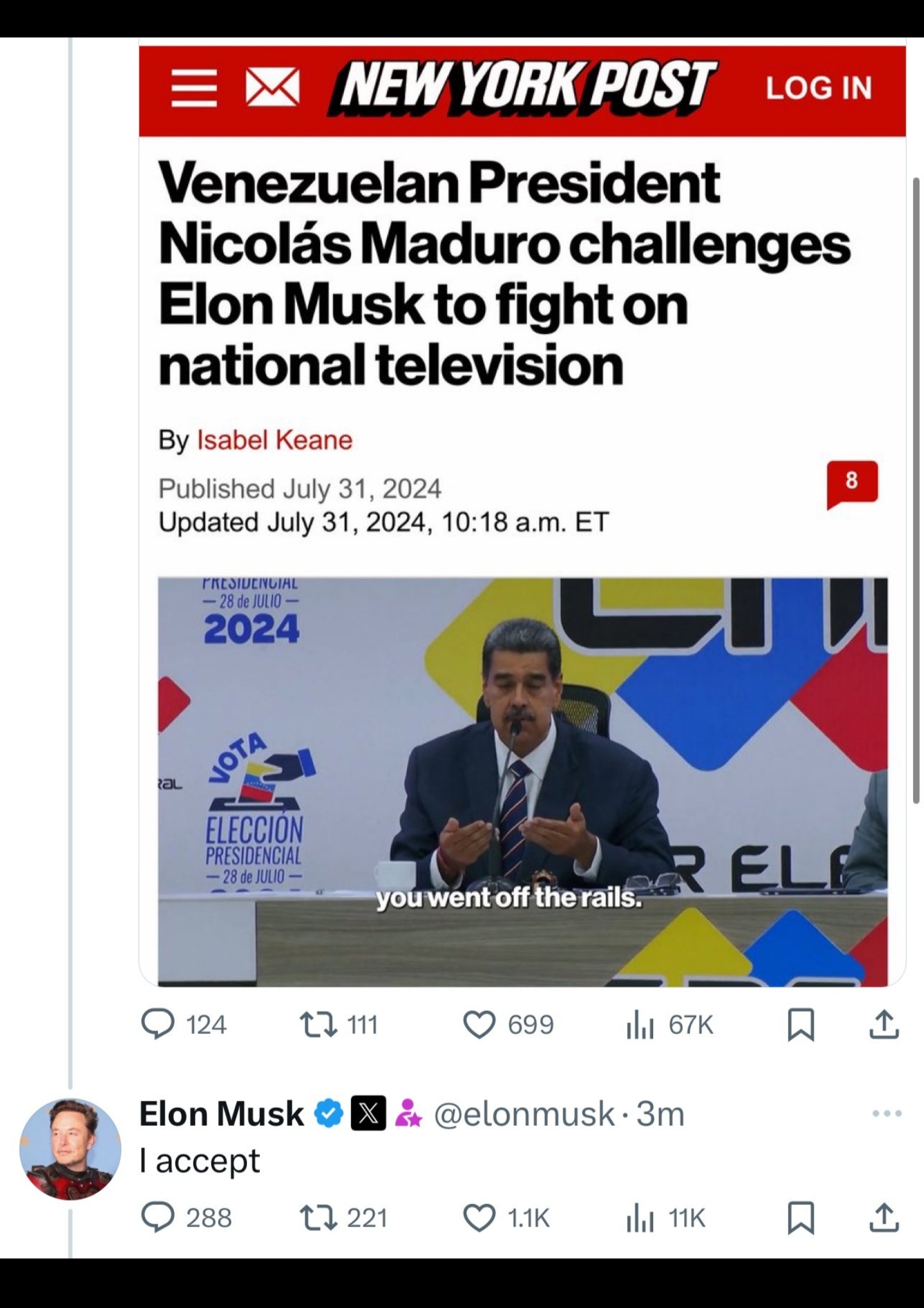
Task: Share the New York Post article post
Action: click(x=884, y=1024)
